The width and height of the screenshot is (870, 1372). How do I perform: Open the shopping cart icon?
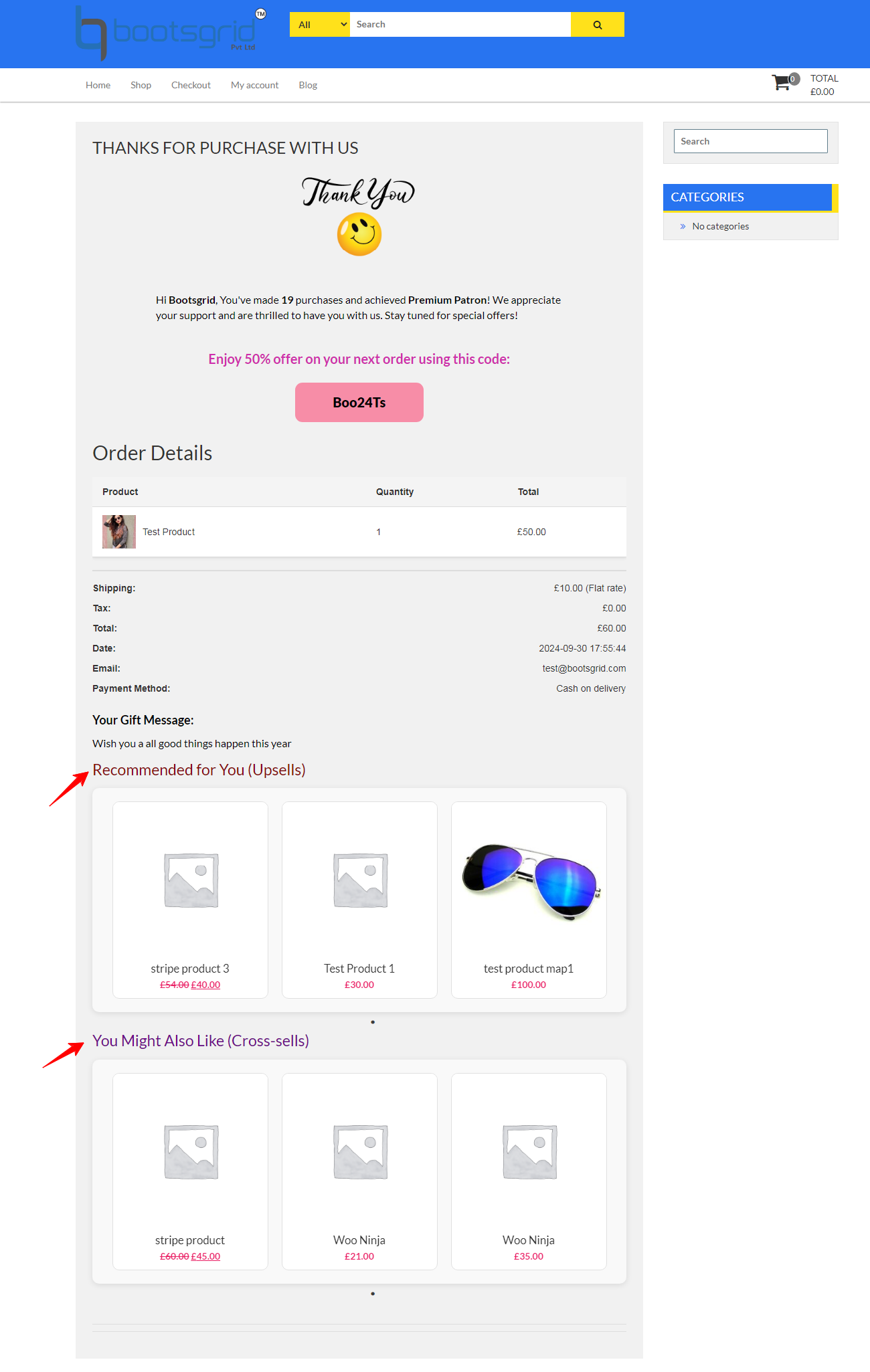[781, 83]
